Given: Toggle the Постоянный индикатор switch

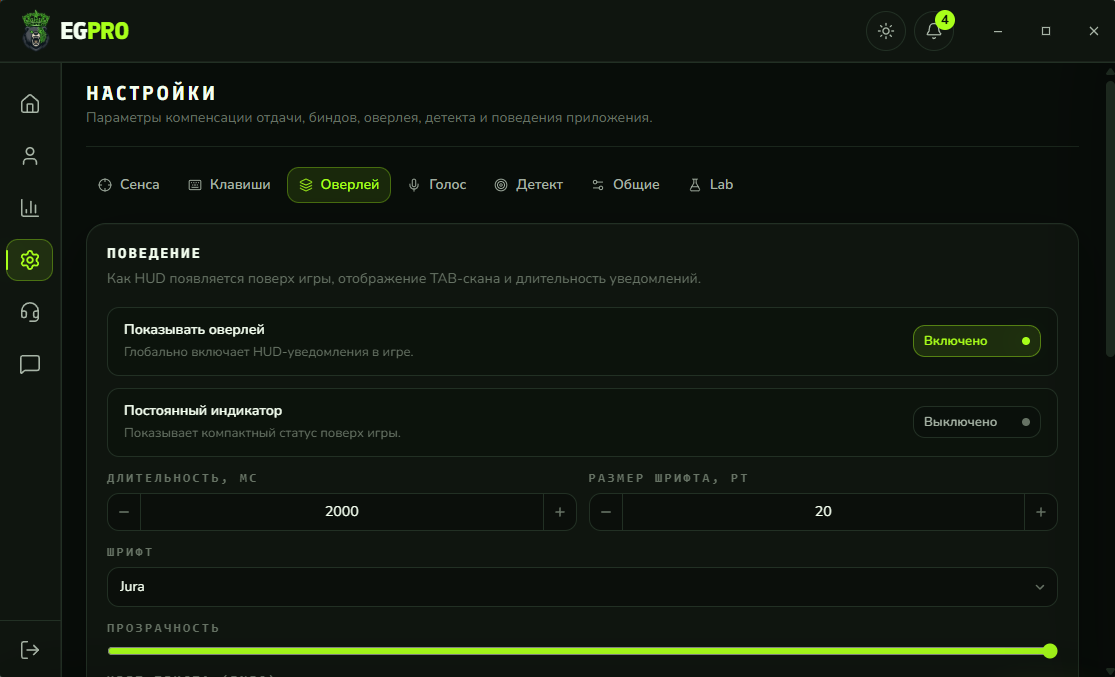Looking at the screenshot, I should point(976,422).
